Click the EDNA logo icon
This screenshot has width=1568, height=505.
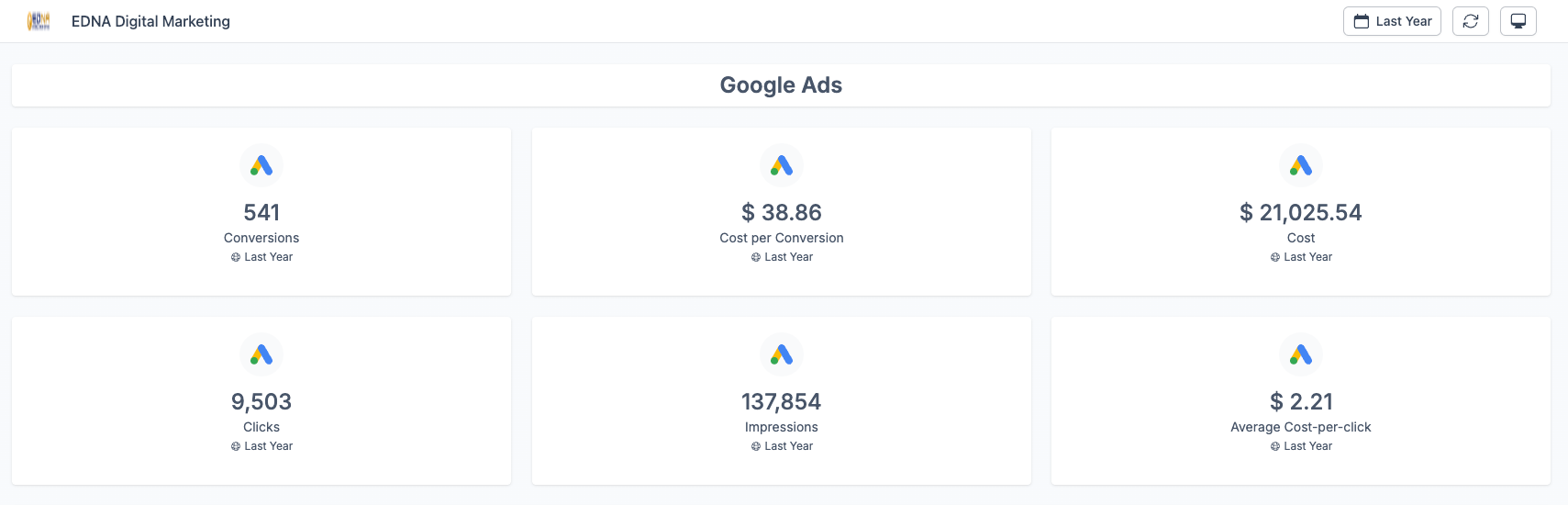tap(39, 21)
